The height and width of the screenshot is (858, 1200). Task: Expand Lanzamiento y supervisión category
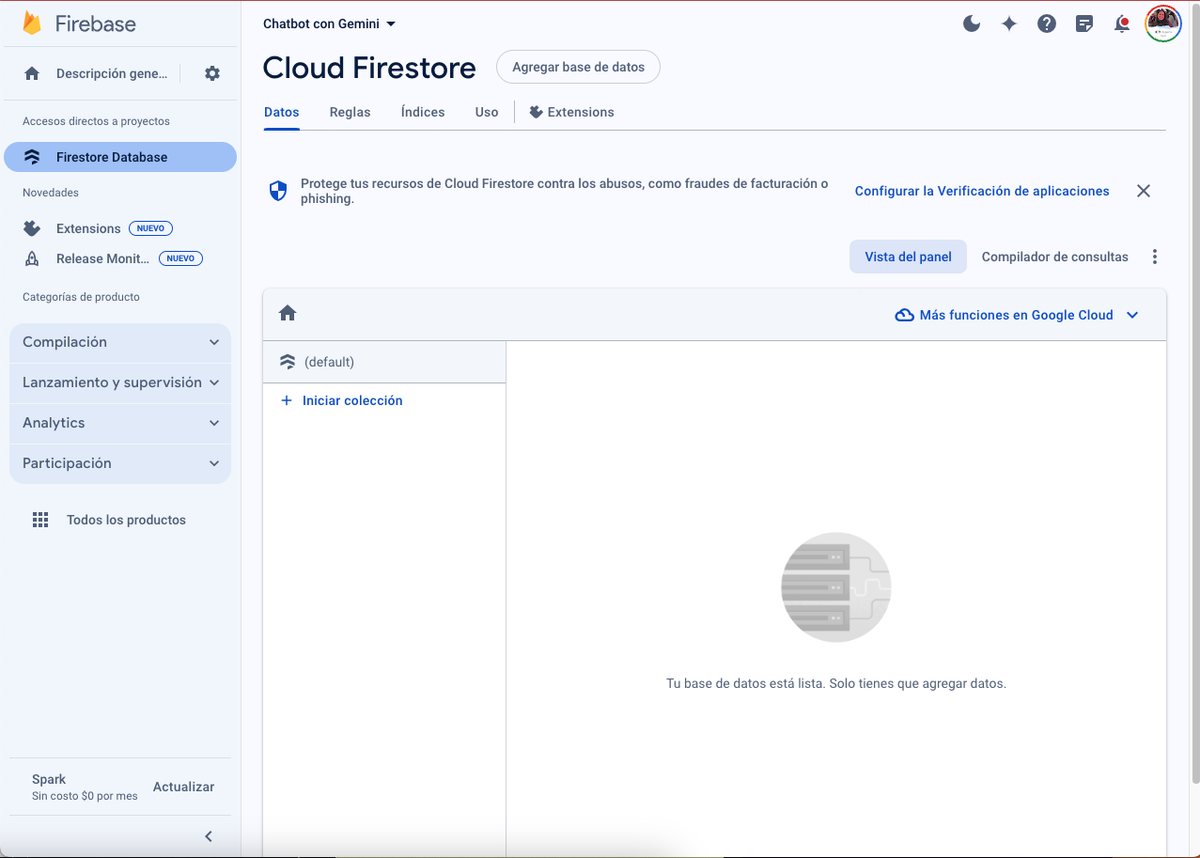pos(120,382)
